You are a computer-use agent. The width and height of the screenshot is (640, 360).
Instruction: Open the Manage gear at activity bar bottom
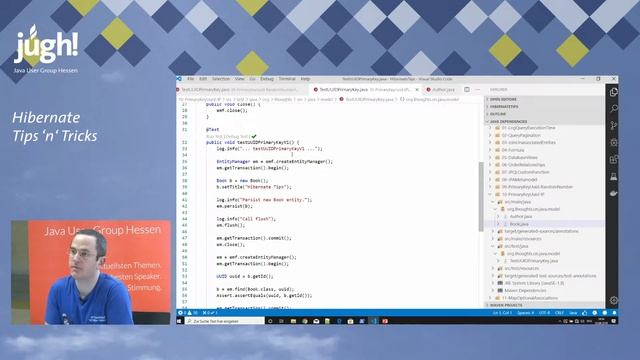tap(613, 300)
